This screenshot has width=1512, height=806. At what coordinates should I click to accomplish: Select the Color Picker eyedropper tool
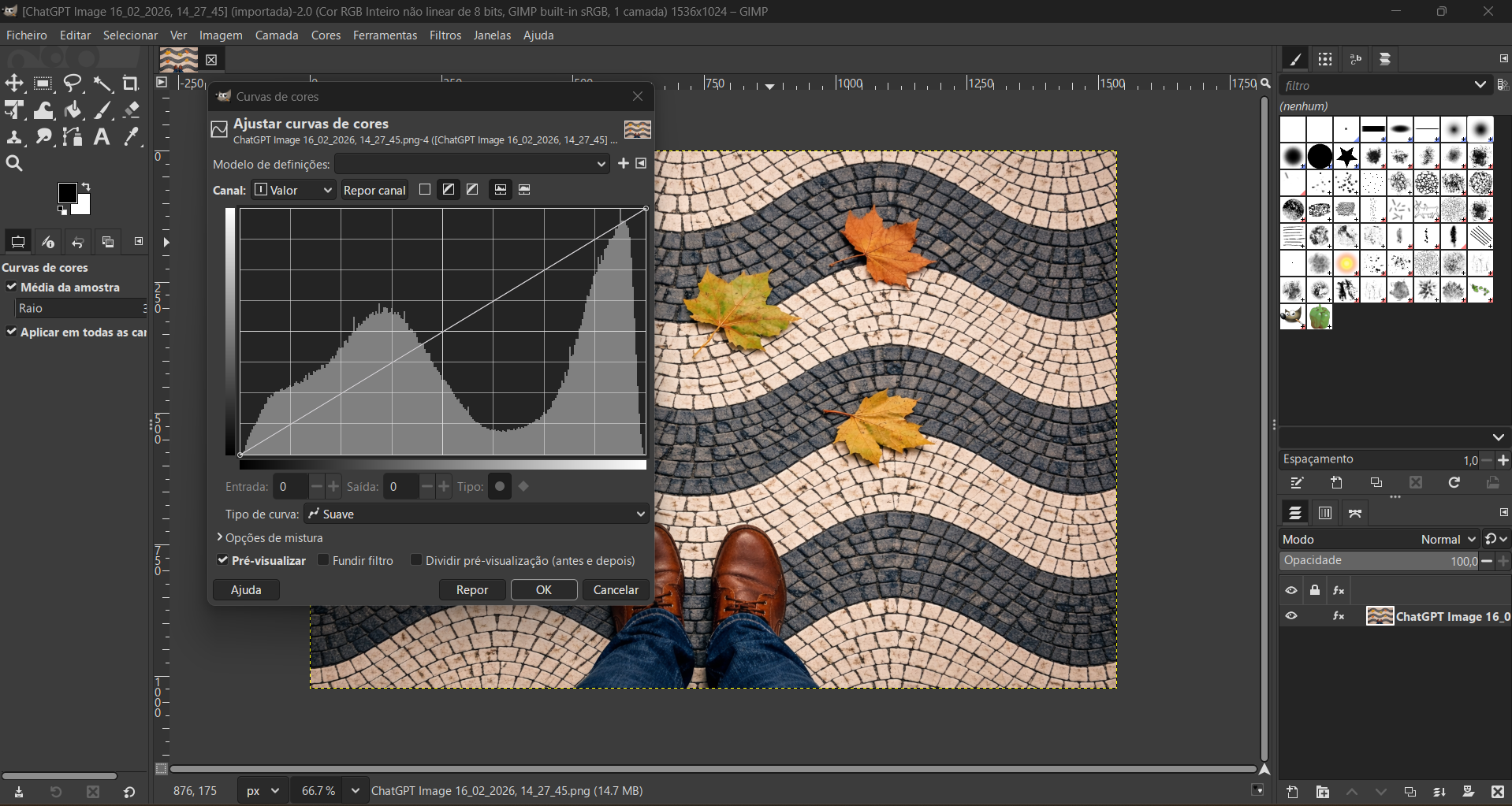[132, 137]
